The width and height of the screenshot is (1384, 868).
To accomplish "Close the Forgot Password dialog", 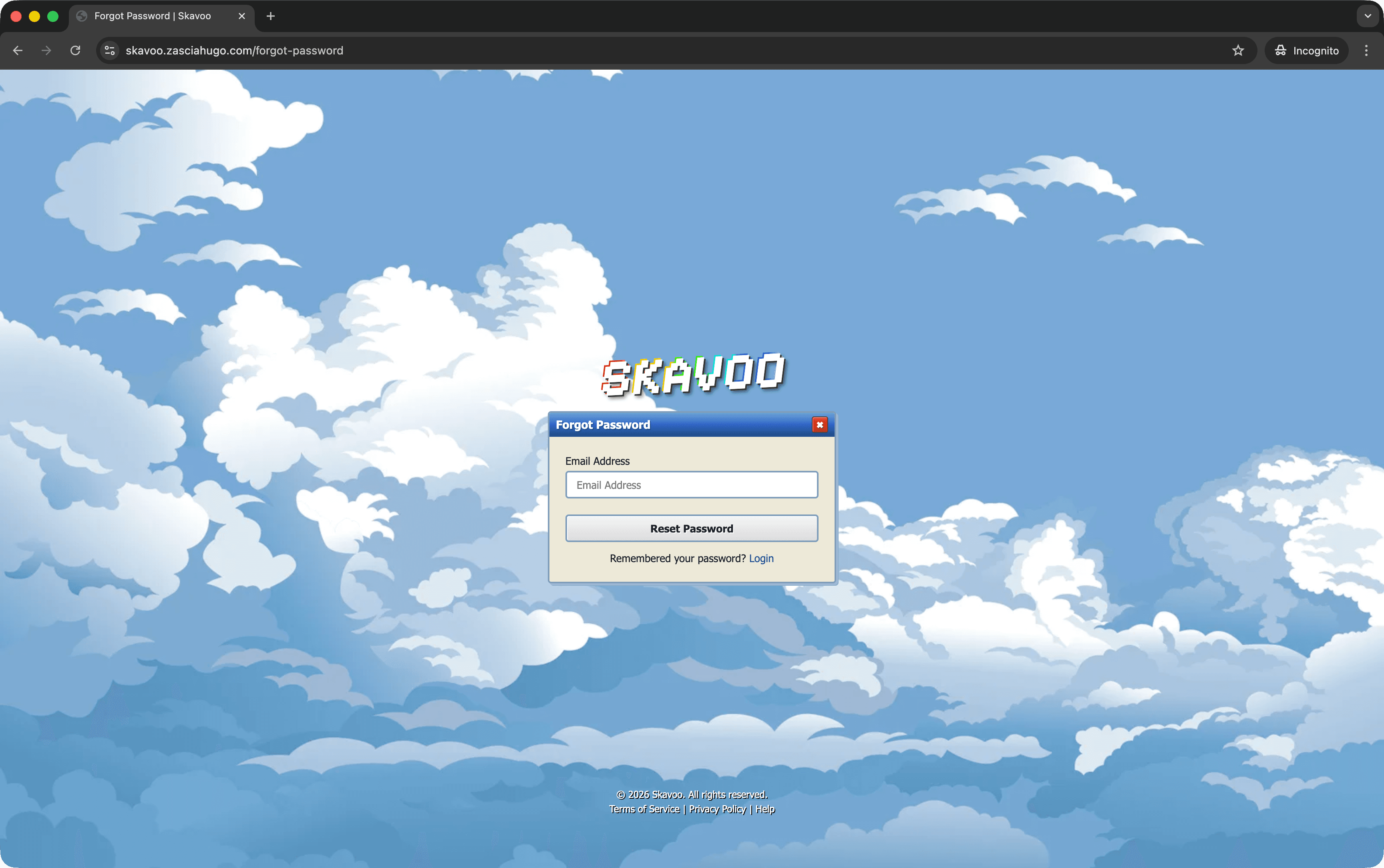I will coord(819,425).
